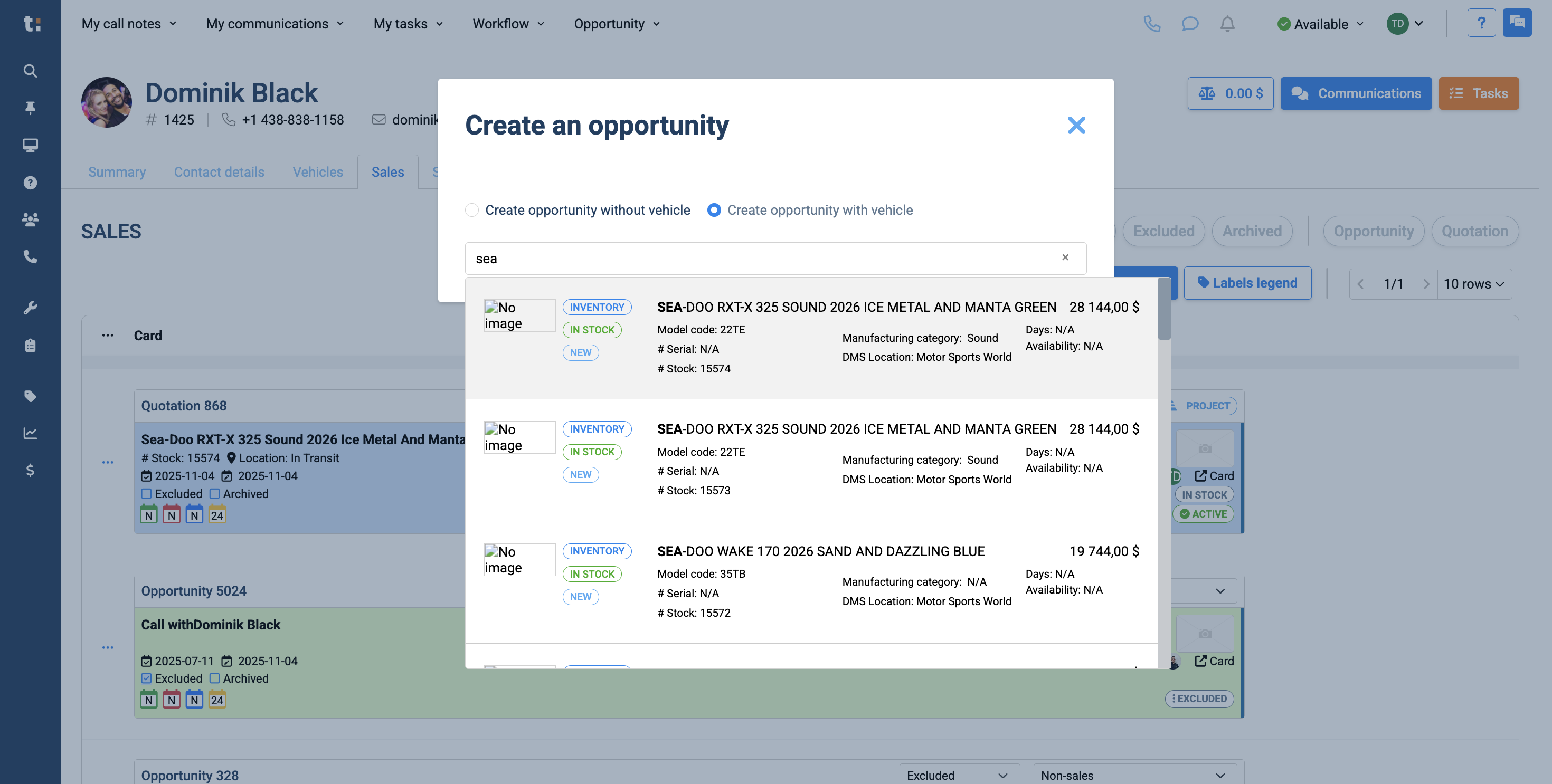
Task: Click the notification bell icon
Action: tap(1227, 24)
